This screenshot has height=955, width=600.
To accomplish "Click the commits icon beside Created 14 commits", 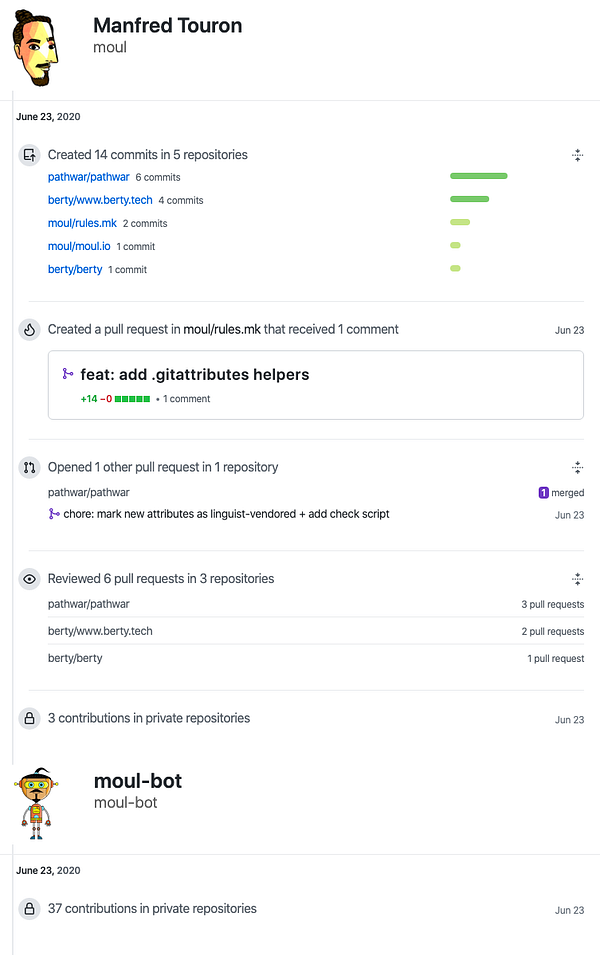I will (x=29, y=155).
